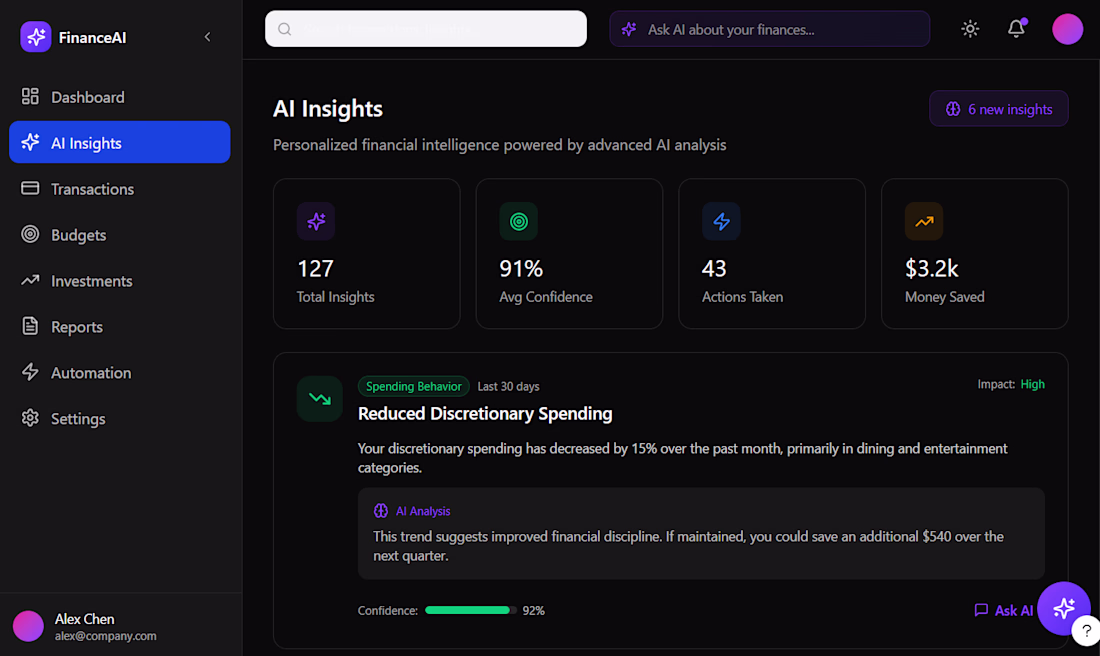Open the Dashboard page

(119, 97)
